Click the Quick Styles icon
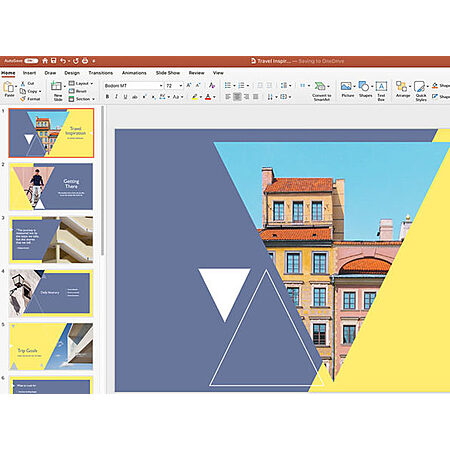Image resolution: width=450 pixels, height=450 pixels. point(419,86)
